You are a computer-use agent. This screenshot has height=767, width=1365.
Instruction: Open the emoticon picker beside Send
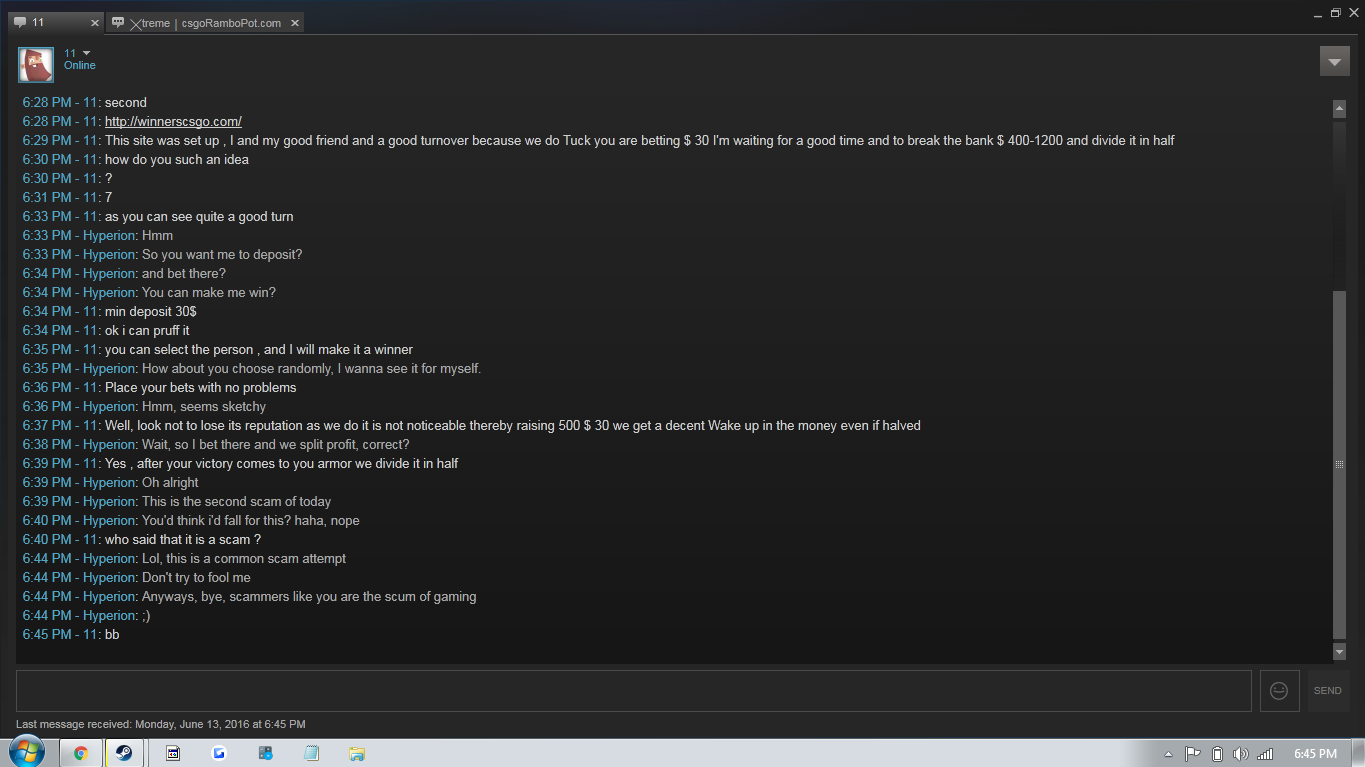click(x=1279, y=691)
